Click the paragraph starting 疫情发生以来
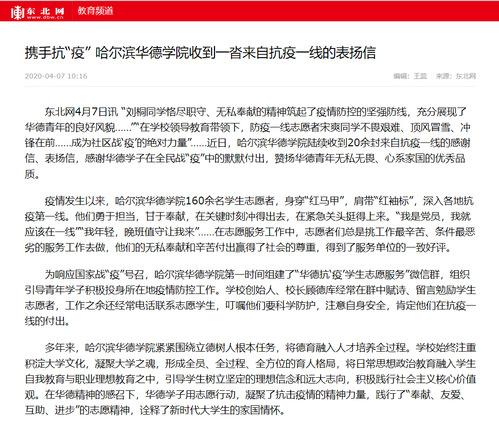The image size is (499, 432). [250, 224]
